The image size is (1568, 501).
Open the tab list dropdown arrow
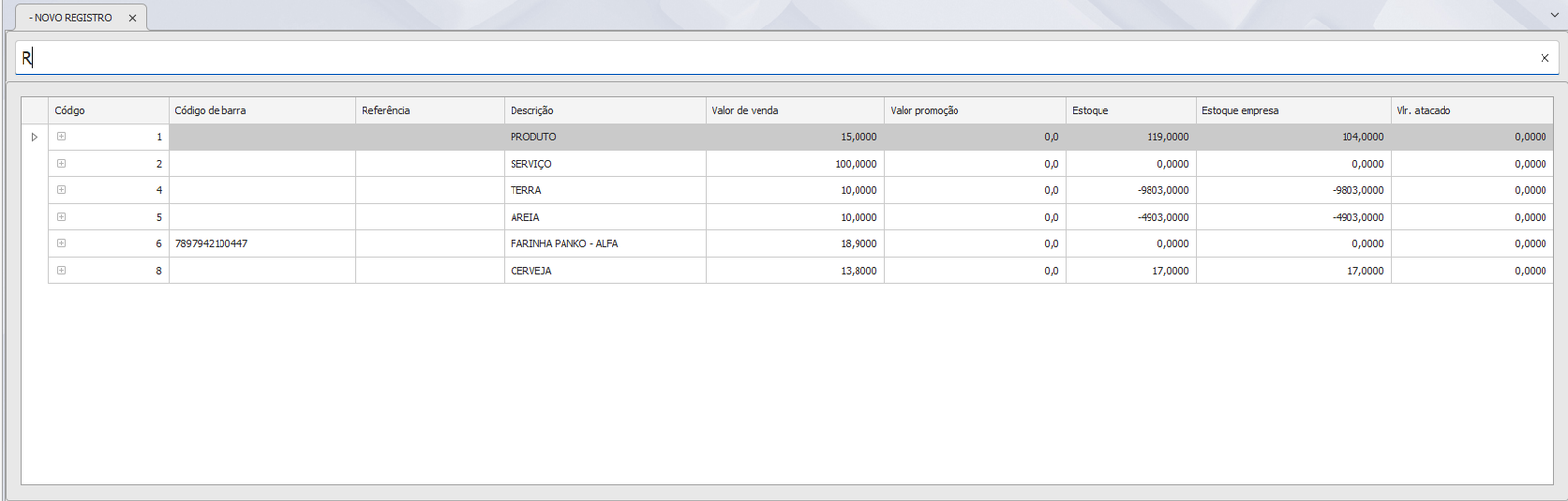point(1555,15)
